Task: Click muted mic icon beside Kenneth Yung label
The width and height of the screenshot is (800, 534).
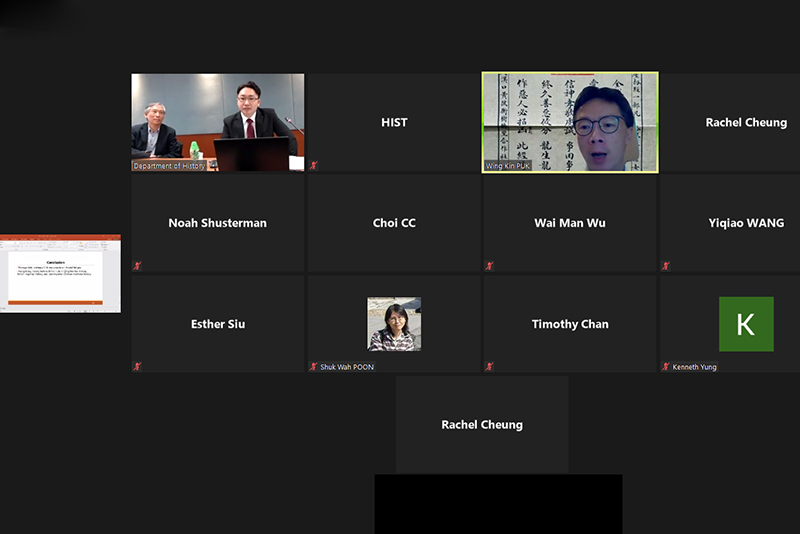Action: (666, 367)
